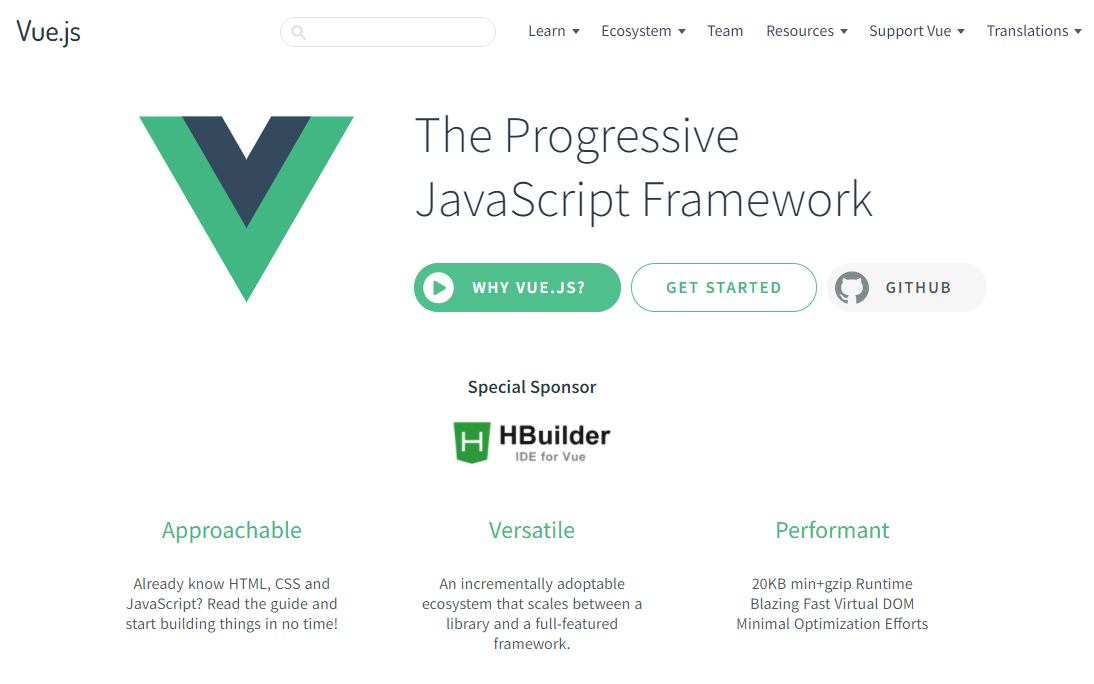Open the Resources dropdown arrow

844,31
